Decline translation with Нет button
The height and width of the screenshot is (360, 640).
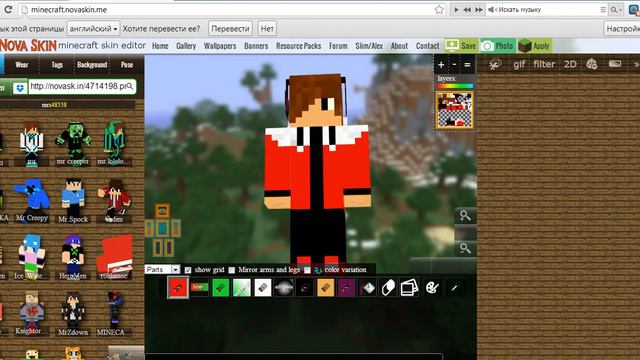point(267,29)
